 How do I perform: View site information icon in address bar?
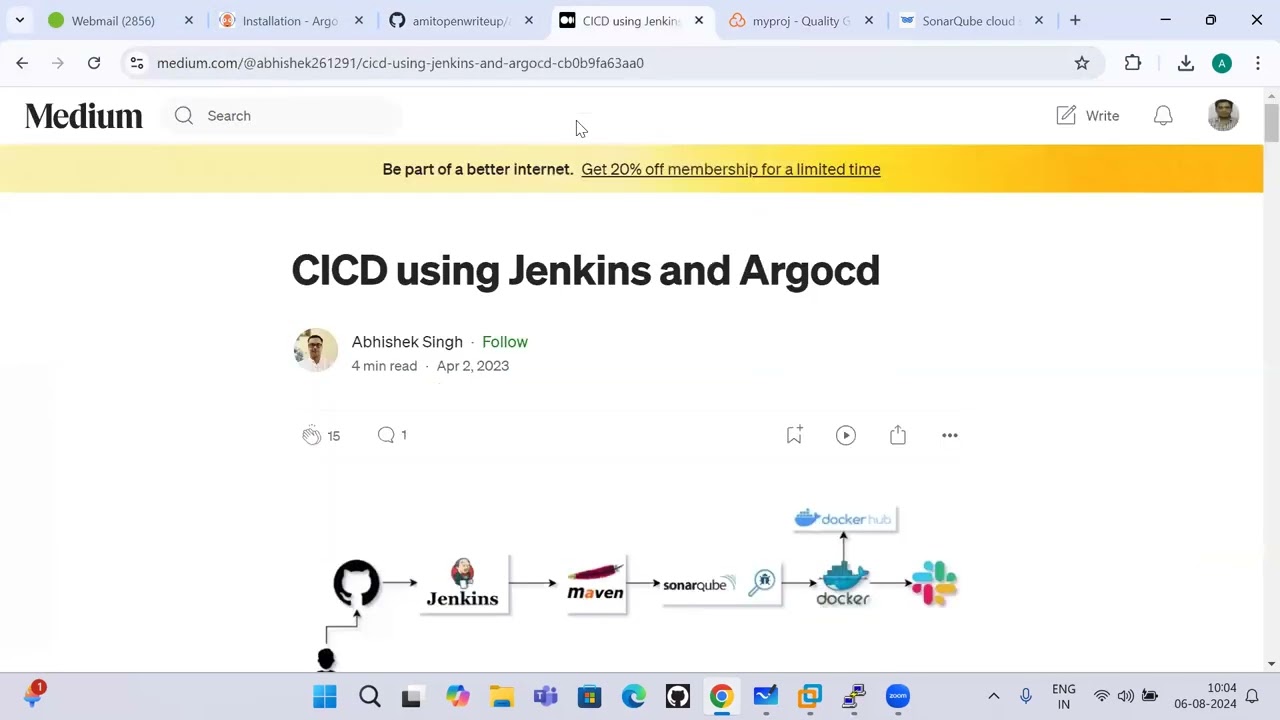coord(137,63)
